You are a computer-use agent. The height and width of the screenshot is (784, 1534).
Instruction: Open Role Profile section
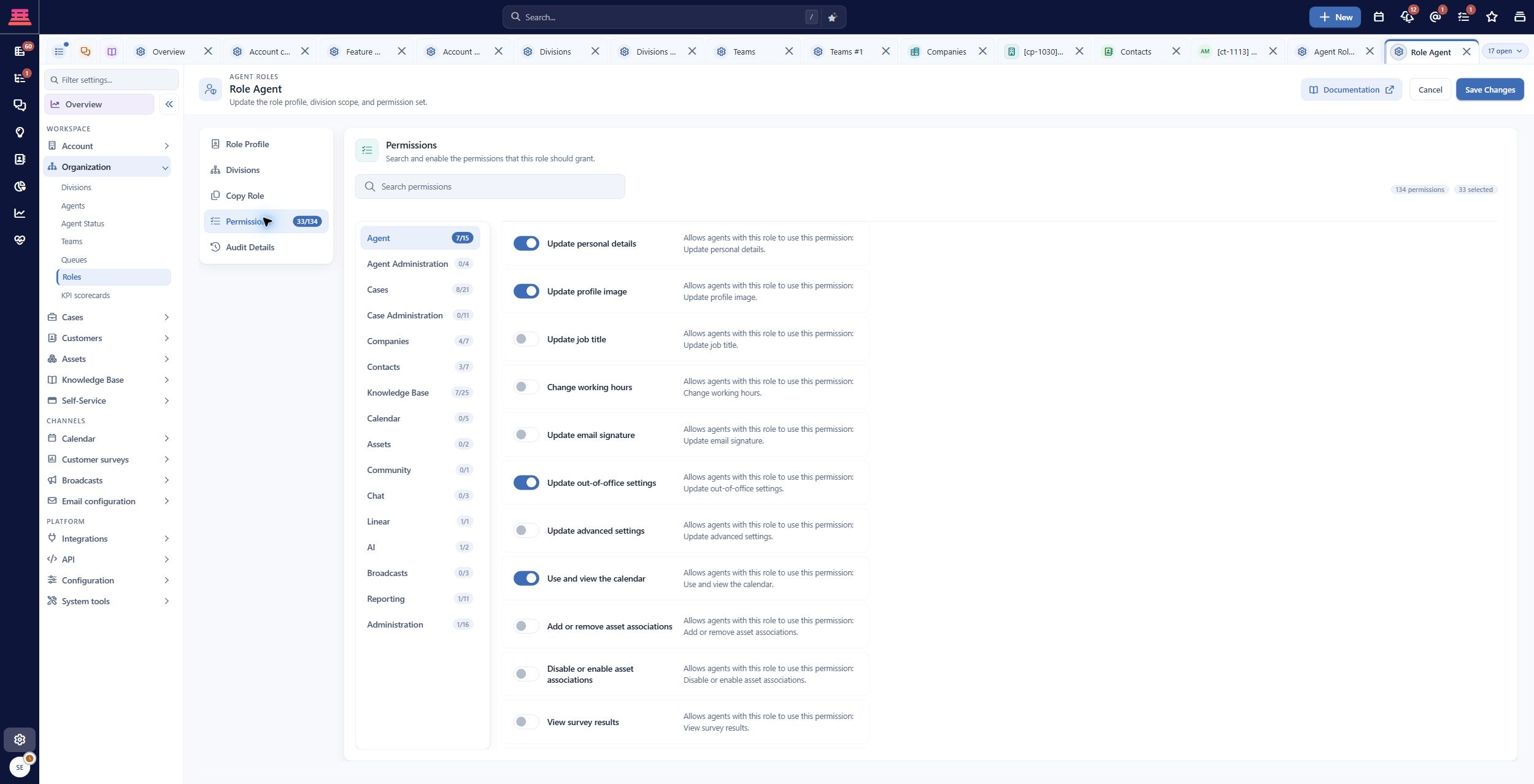266,144
